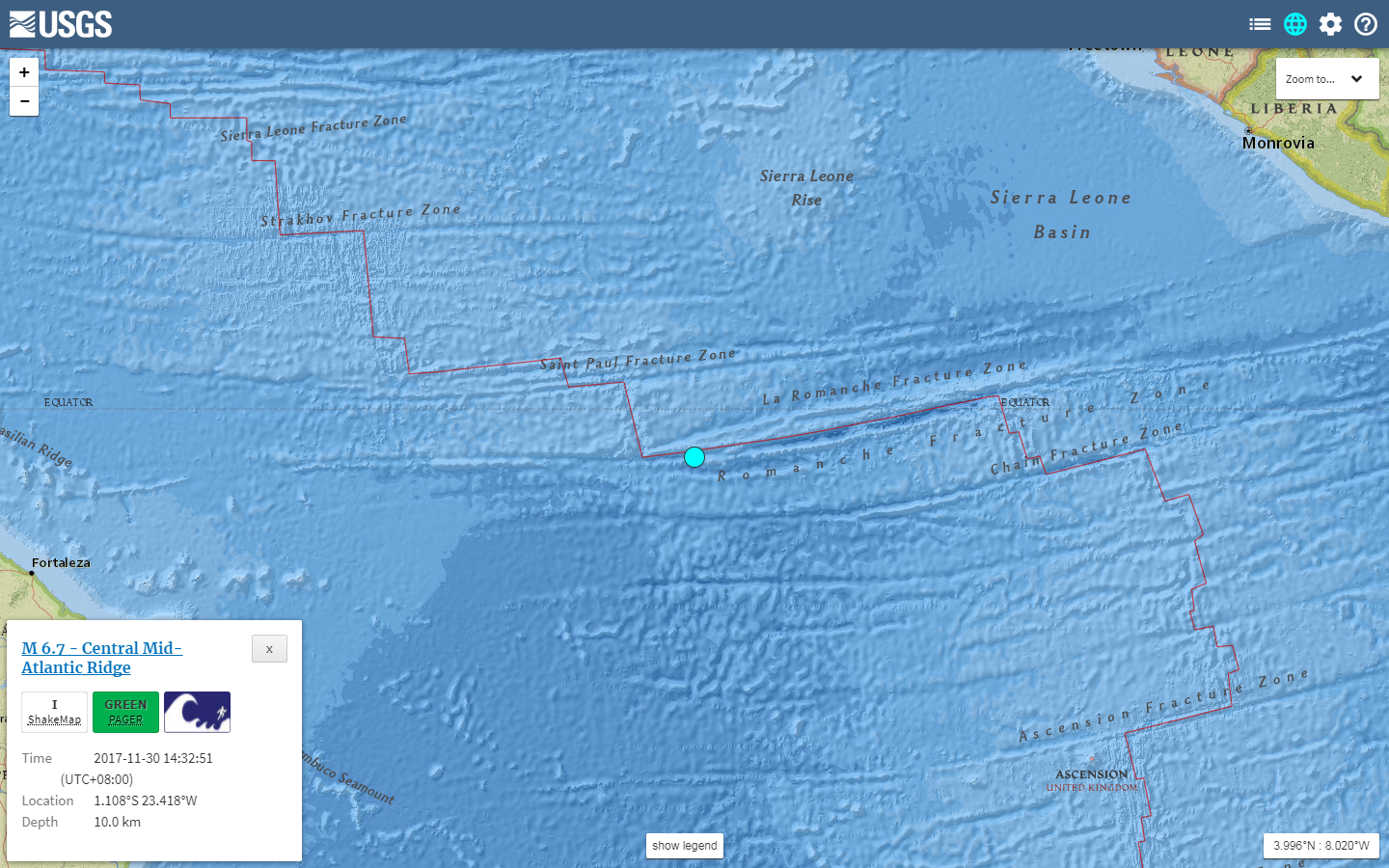The height and width of the screenshot is (868, 1389).
Task: Click the 'Chain Fracture Zone' label
Action: coord(1086,448)
